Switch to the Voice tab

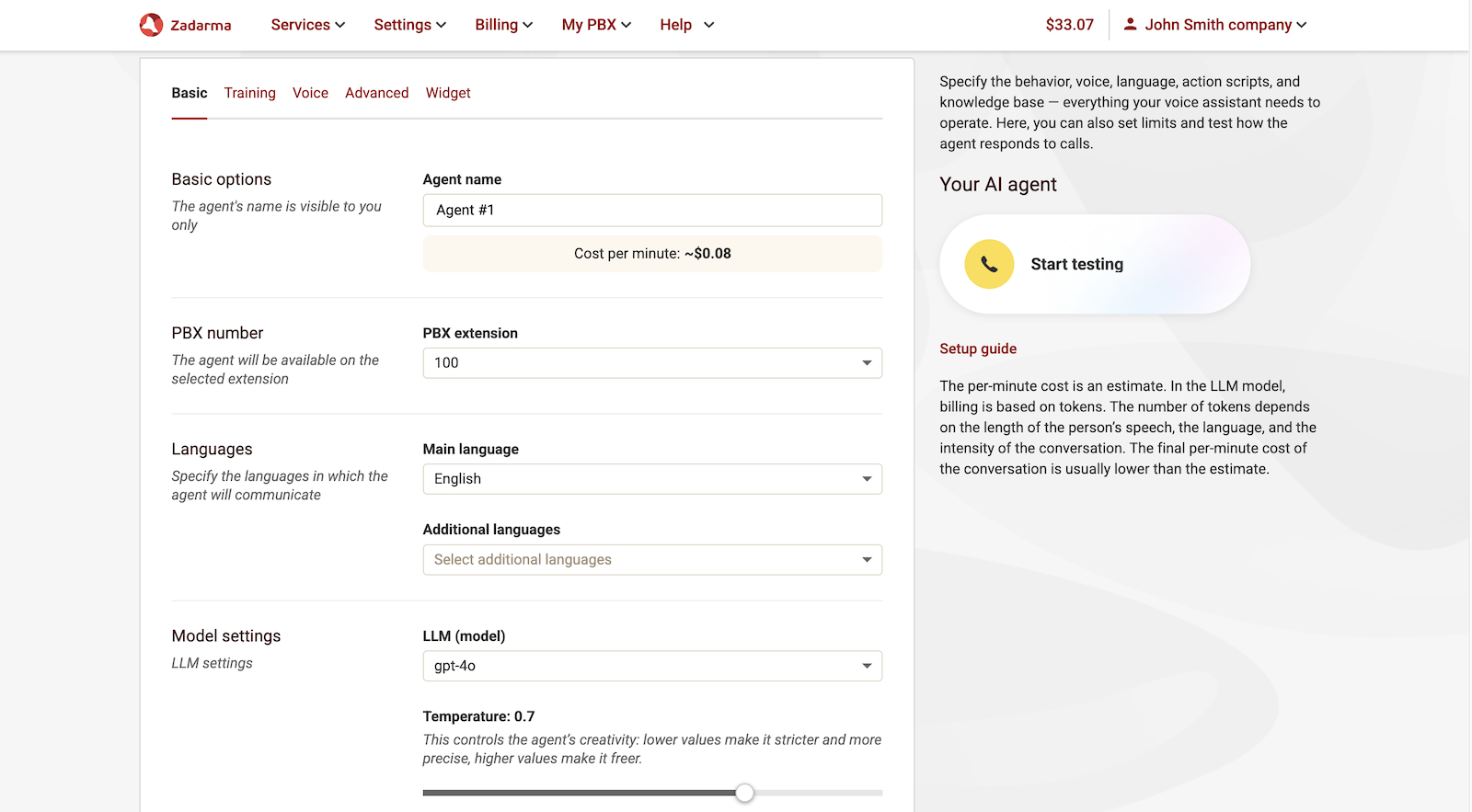311,93
